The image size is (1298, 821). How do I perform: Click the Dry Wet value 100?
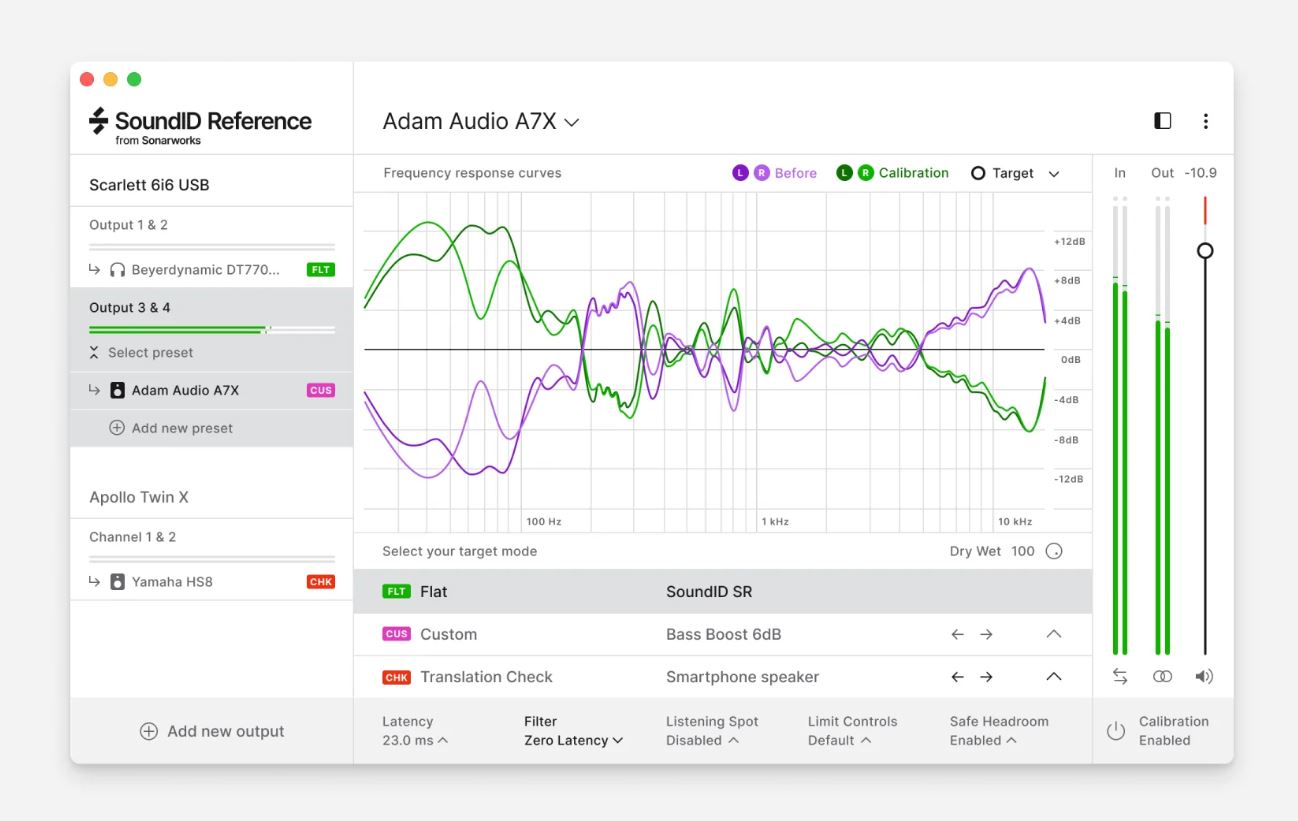[1022, 551]
